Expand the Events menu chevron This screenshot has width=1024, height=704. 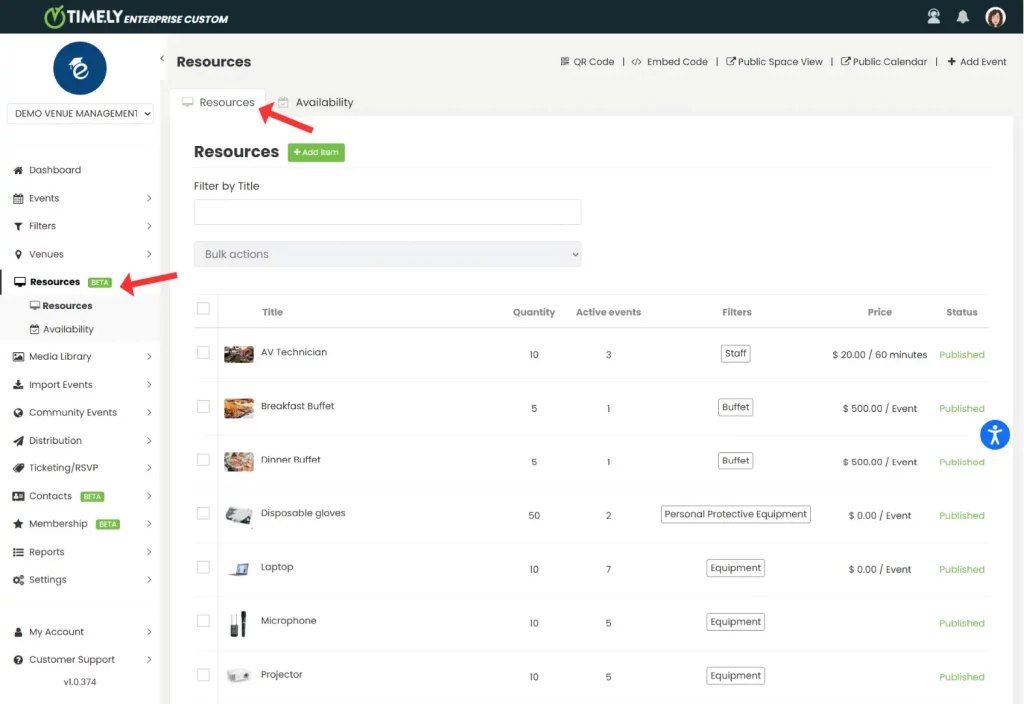coord(149,199)
